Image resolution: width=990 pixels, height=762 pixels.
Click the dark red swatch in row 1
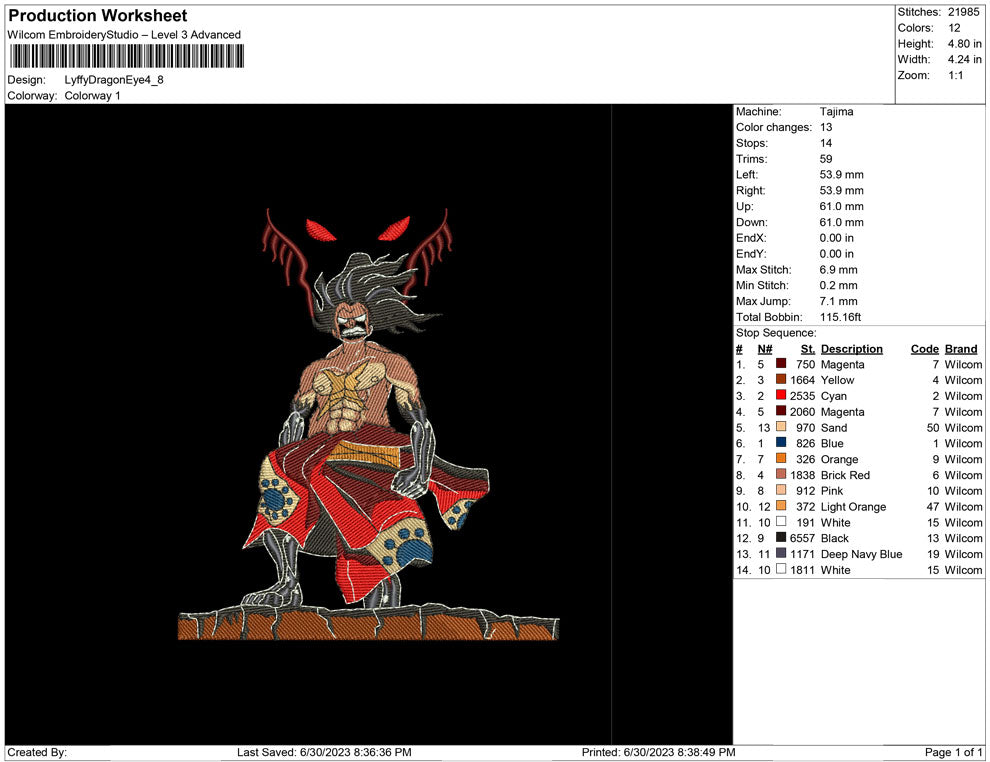[x=781, y=364]
